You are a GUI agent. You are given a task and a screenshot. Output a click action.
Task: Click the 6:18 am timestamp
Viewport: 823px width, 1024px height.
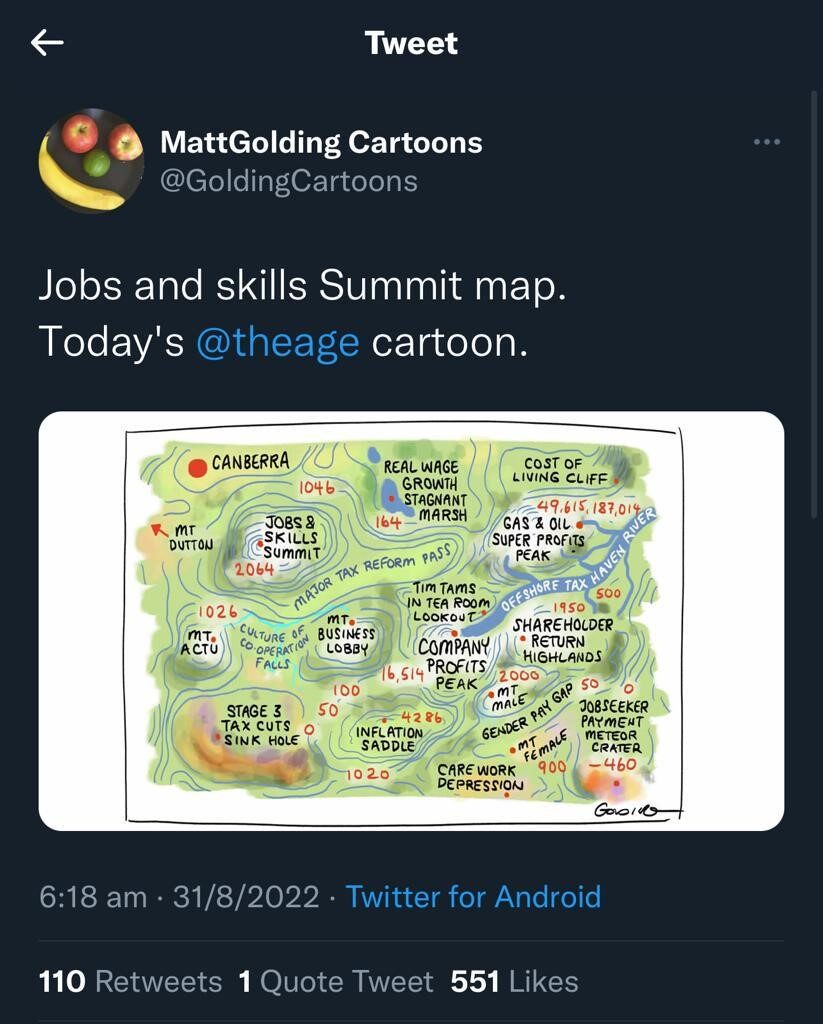tap(93, 897)
